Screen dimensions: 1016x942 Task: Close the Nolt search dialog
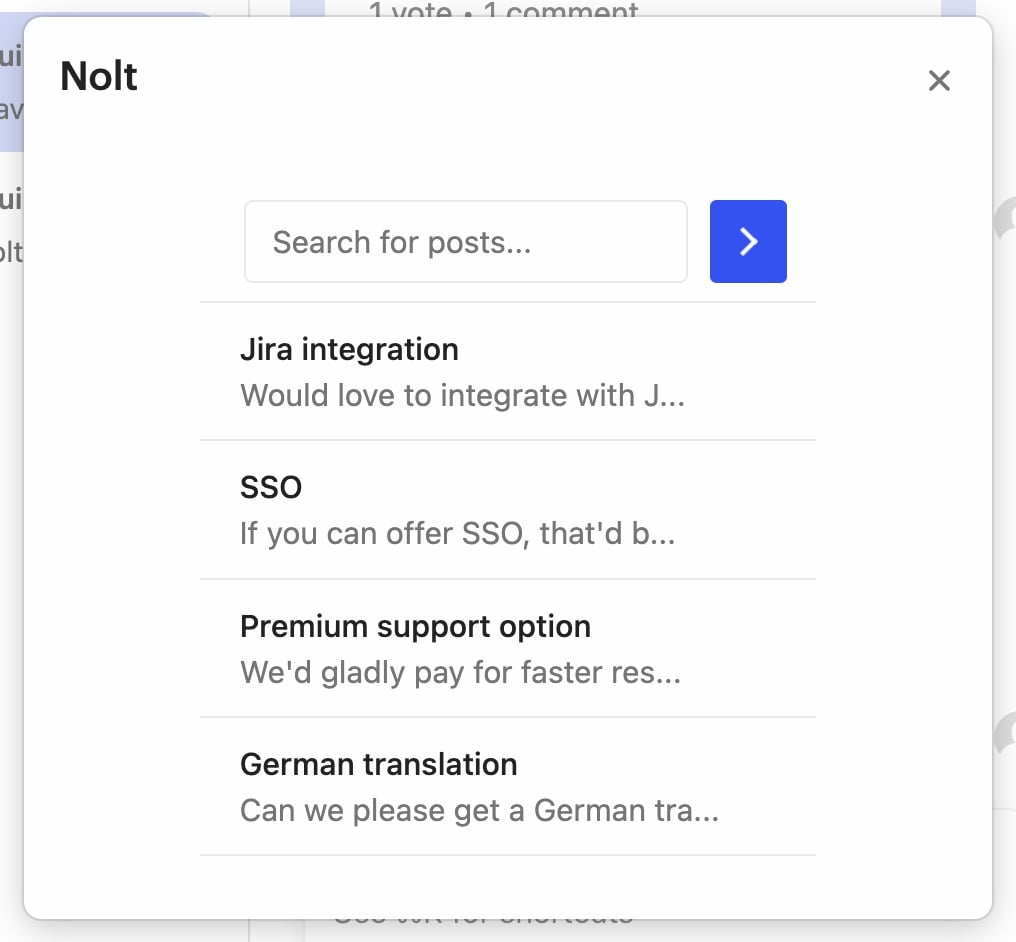[938, 80]
